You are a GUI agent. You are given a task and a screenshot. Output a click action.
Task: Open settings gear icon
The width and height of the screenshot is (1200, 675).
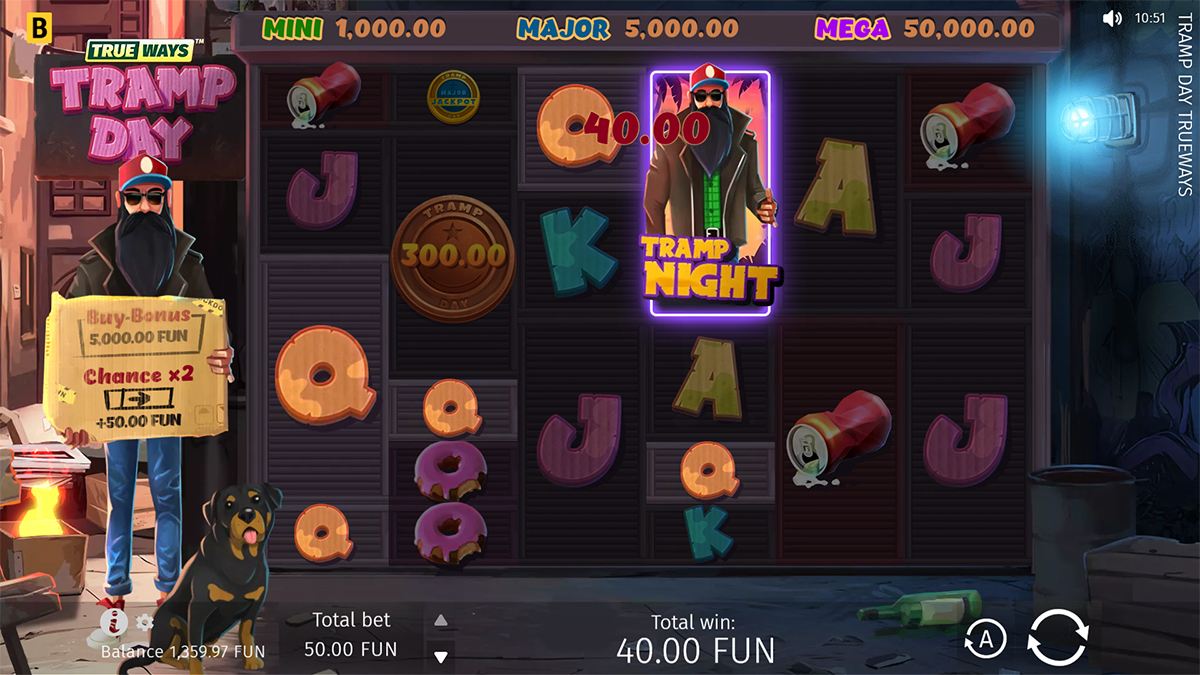[x=145, y=623]
